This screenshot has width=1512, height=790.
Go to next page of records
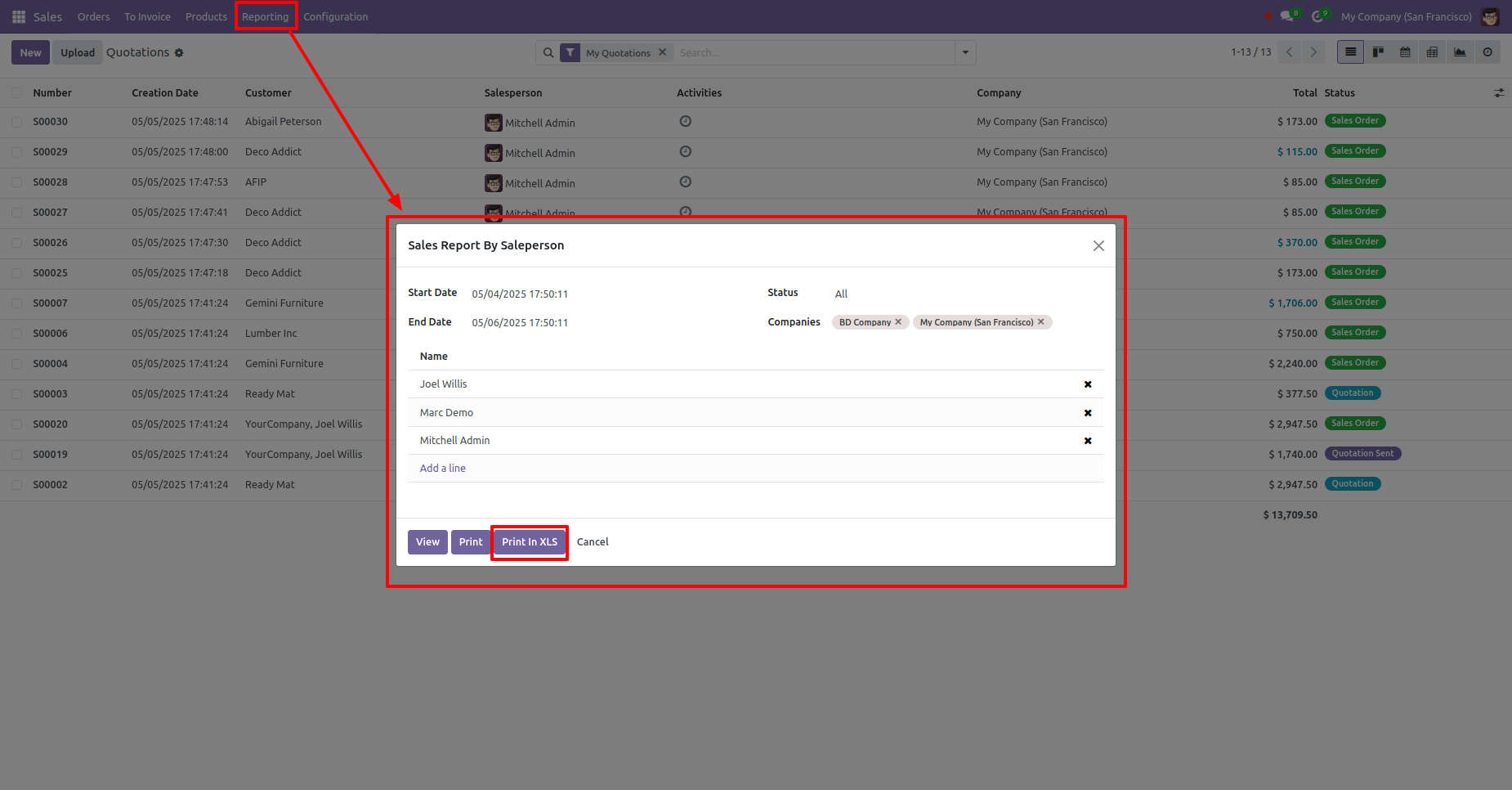[x=1313, y=52]
